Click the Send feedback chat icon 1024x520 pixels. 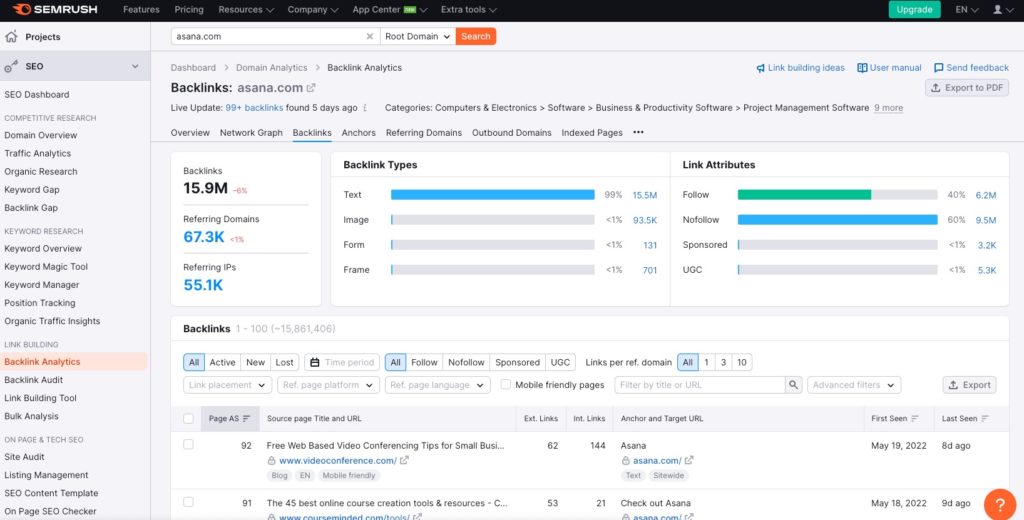pyautogui.click(x=938, y=68)
